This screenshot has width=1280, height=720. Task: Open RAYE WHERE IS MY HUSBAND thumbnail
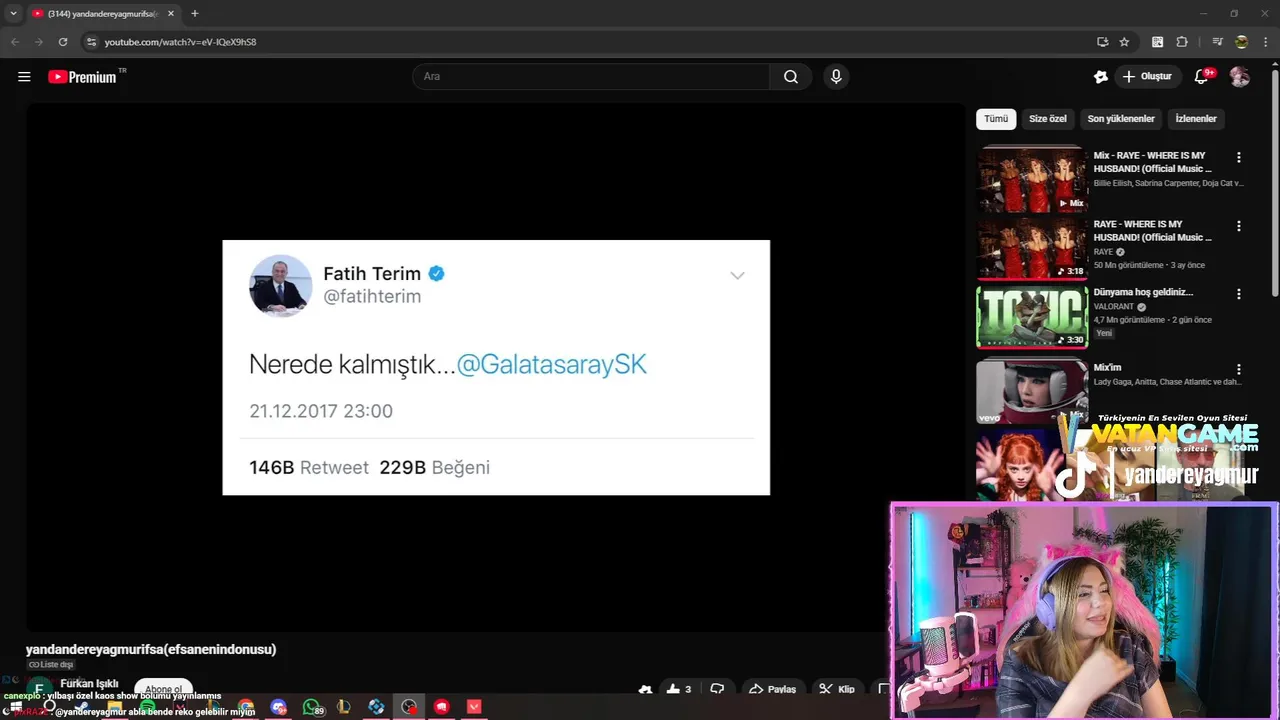tap(1031, 248)
